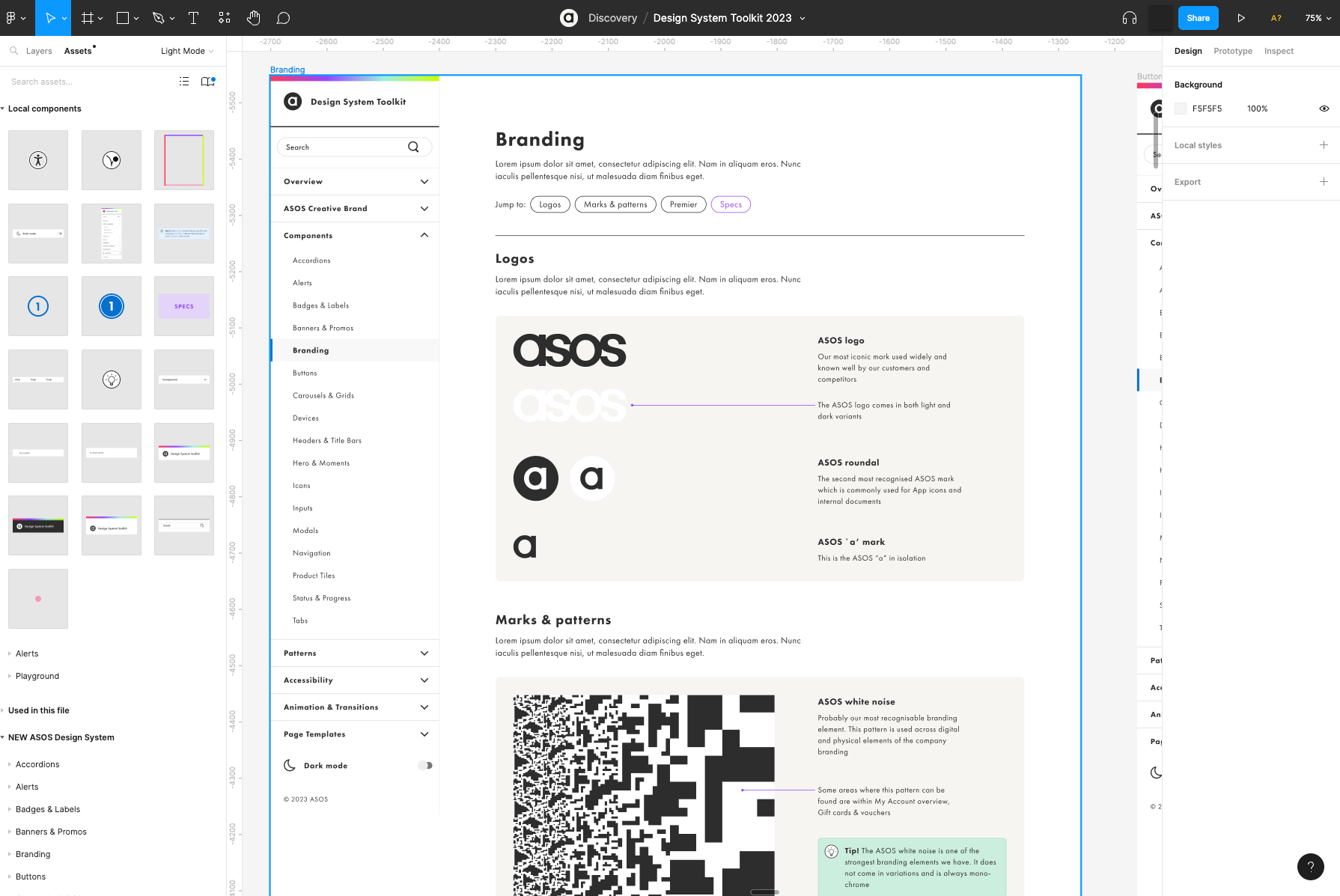1340x896 pixels.
Task: Toggle the Dark mode switch
Action: pos(425,765)
